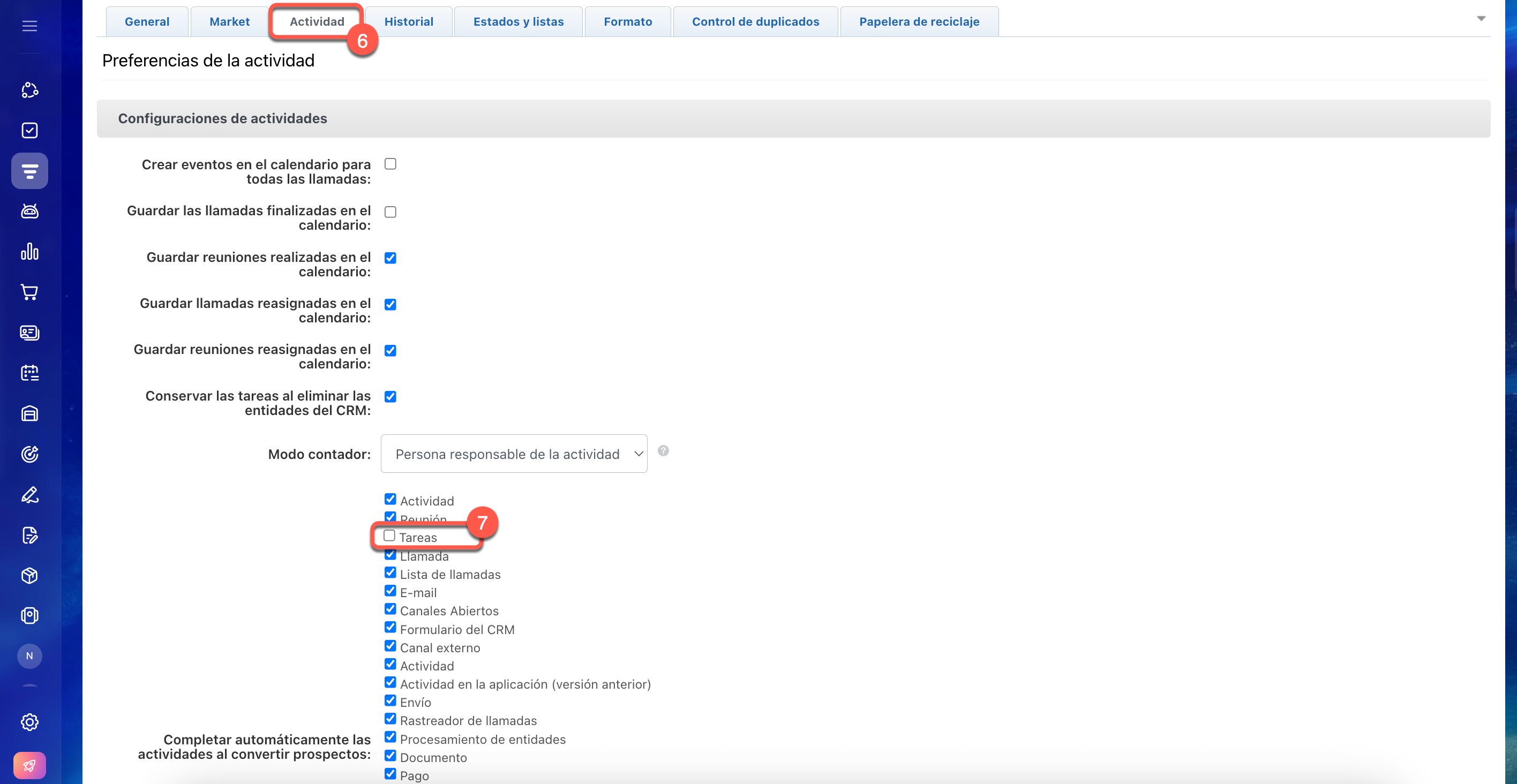Image resolution: width=1517 pixels, height=784 pixels.
Task: Expand the tabs overflow arrow at top right
Action: [1481, 19]
